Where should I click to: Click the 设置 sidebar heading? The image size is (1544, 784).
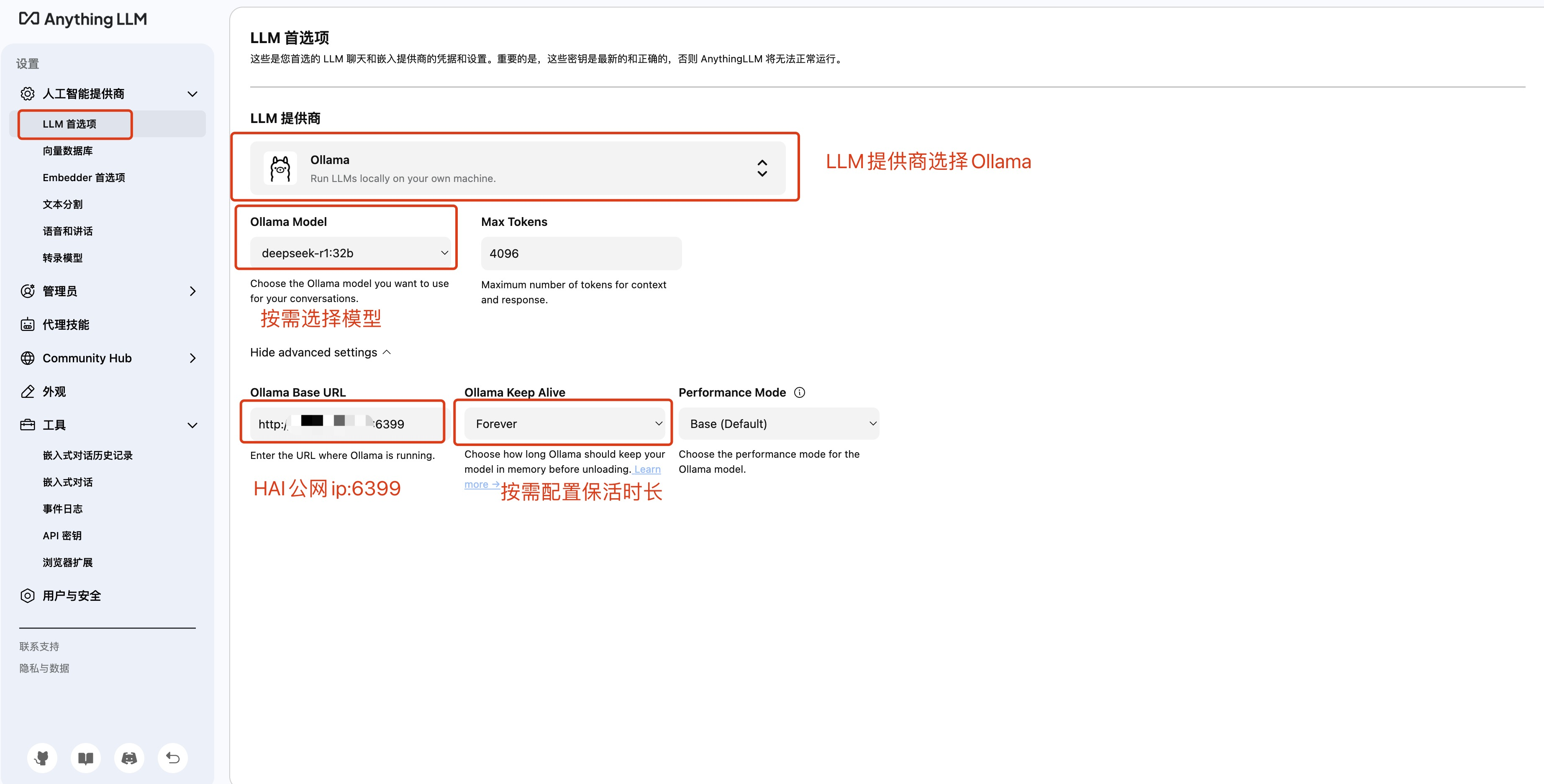pos(28,64)
